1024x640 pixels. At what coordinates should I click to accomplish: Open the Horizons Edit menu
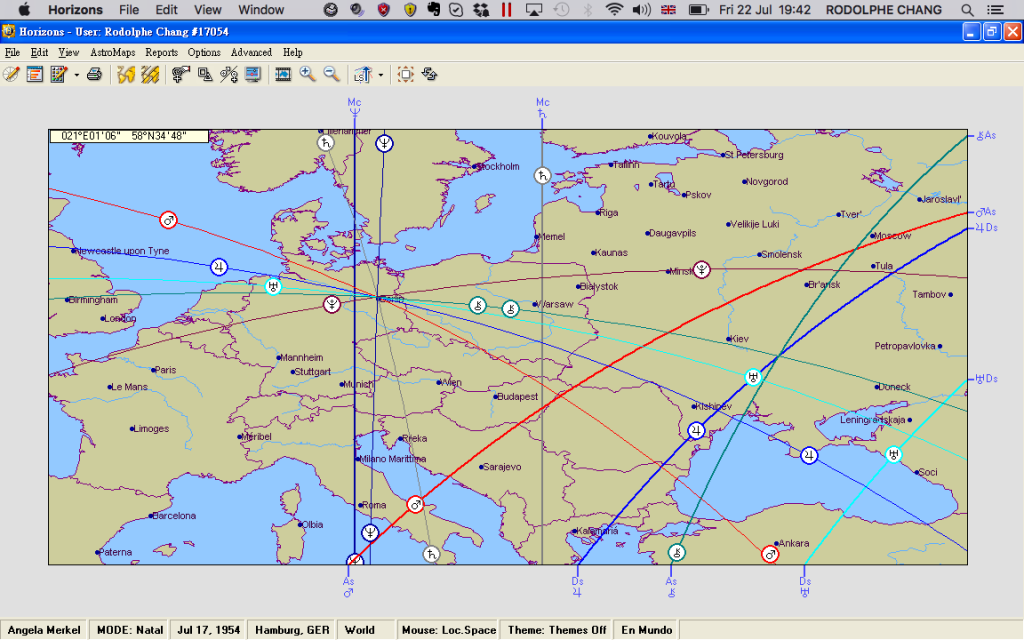pyautogui.click(x=39, y=52)
